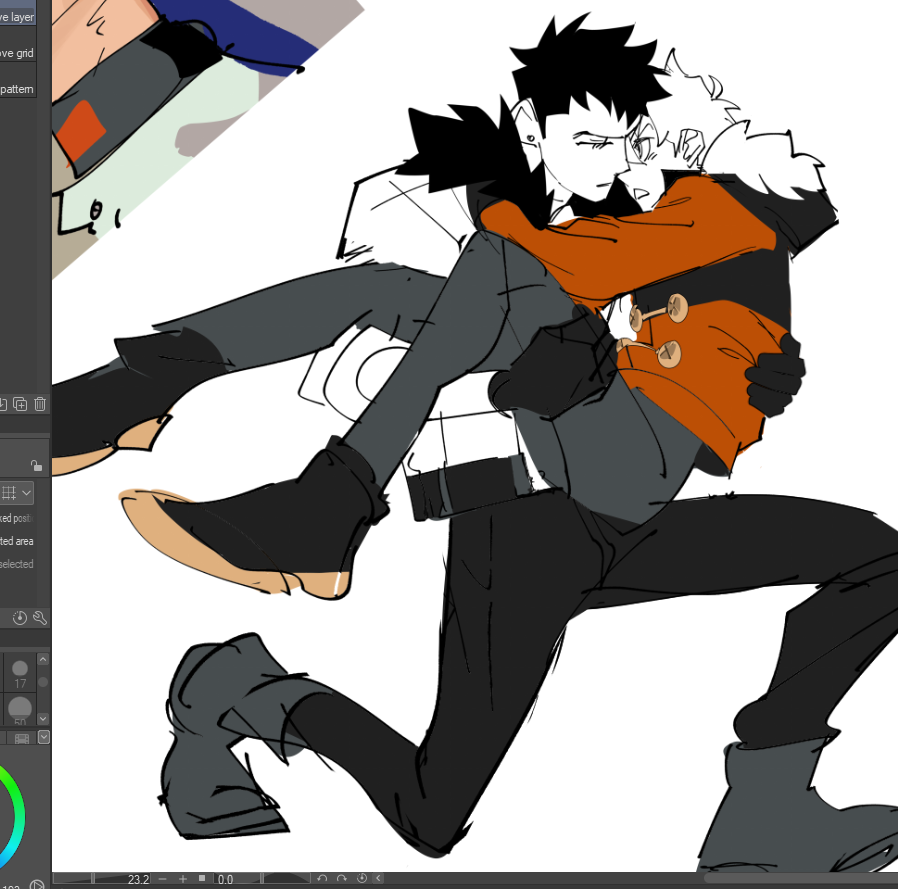
Task: Click the zoom value 23.2 field
Action: [139, 879]
